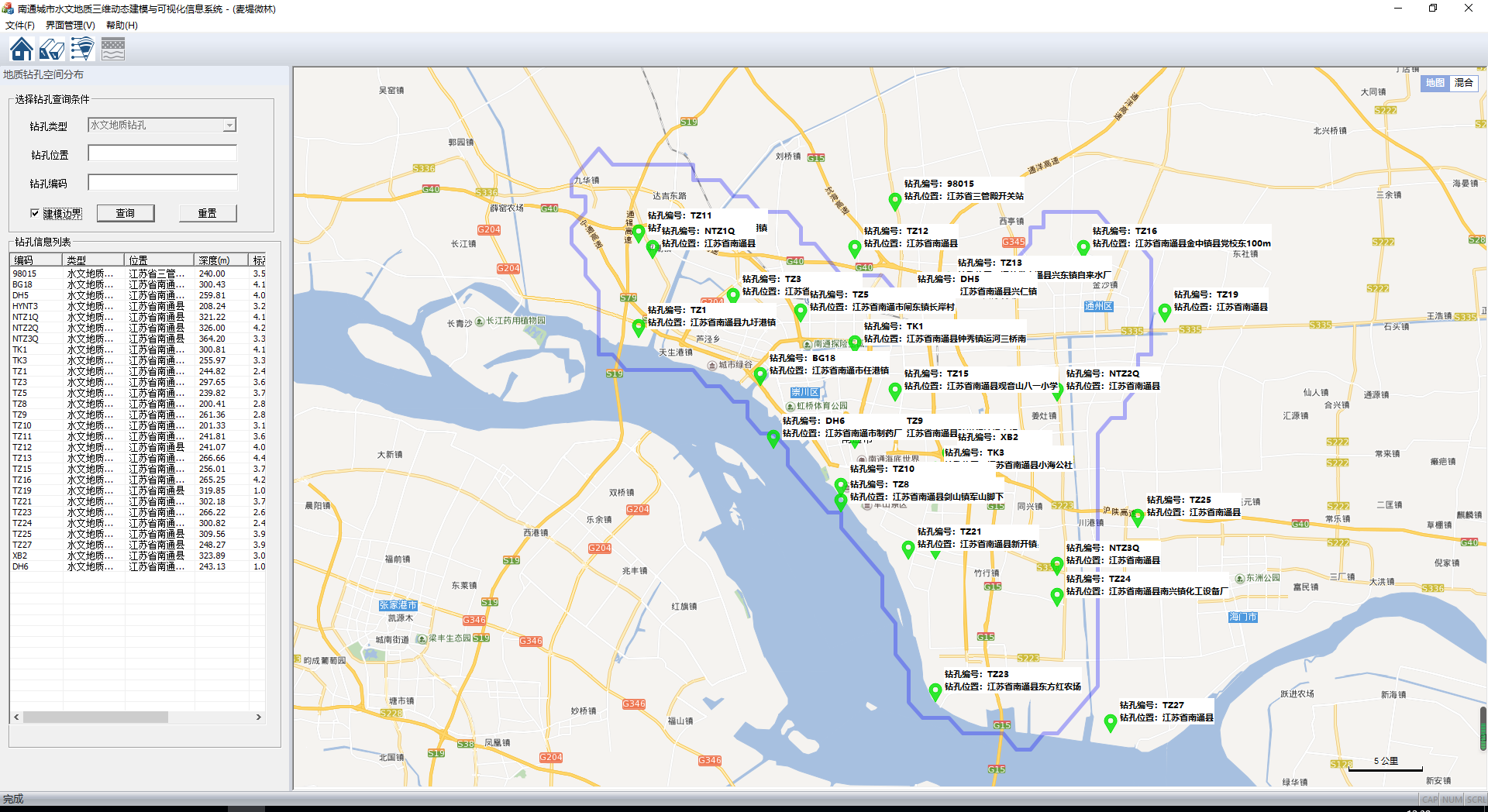1488x812 pixels.
Task: Select the green marker for borehole TZ27
Action: (1110, 723)
